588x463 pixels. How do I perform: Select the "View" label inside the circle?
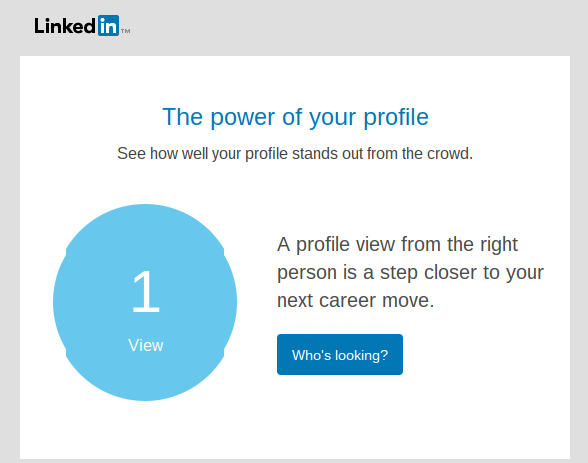tap(146, 345)
